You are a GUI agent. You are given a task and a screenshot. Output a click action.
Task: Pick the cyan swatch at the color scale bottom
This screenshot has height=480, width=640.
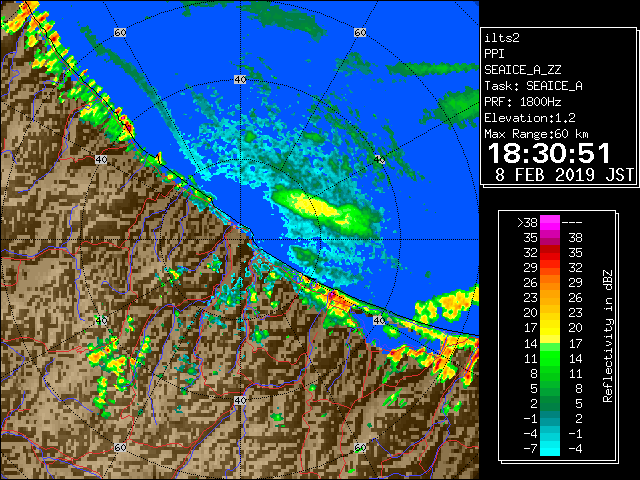550,448
